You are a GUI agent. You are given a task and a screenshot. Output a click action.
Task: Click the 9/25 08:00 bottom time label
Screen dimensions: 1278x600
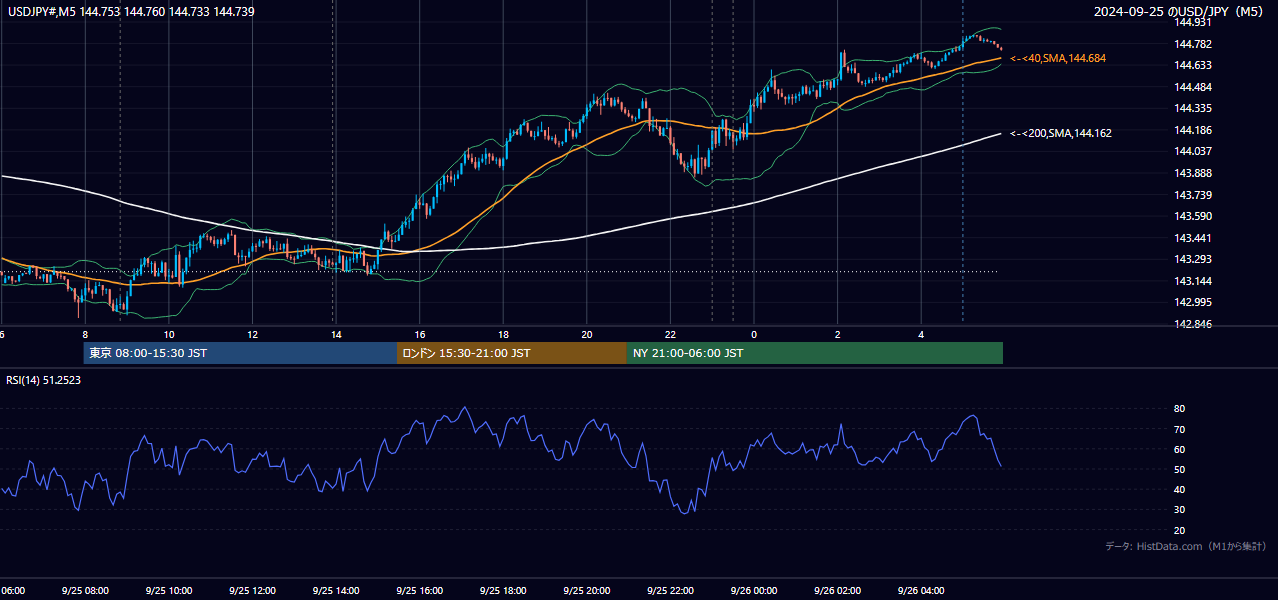85,591
